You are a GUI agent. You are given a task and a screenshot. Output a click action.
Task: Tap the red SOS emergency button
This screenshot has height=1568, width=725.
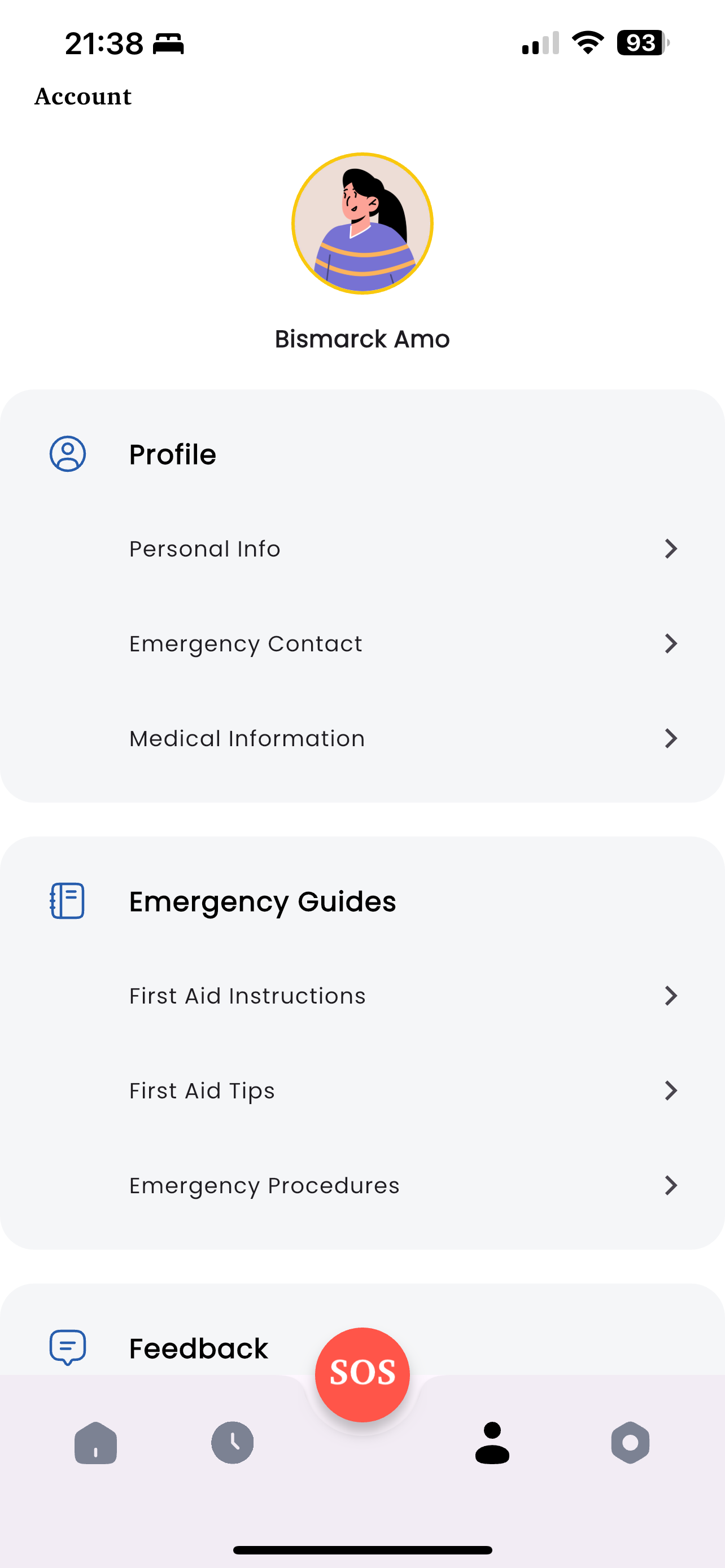(362, 1374)
